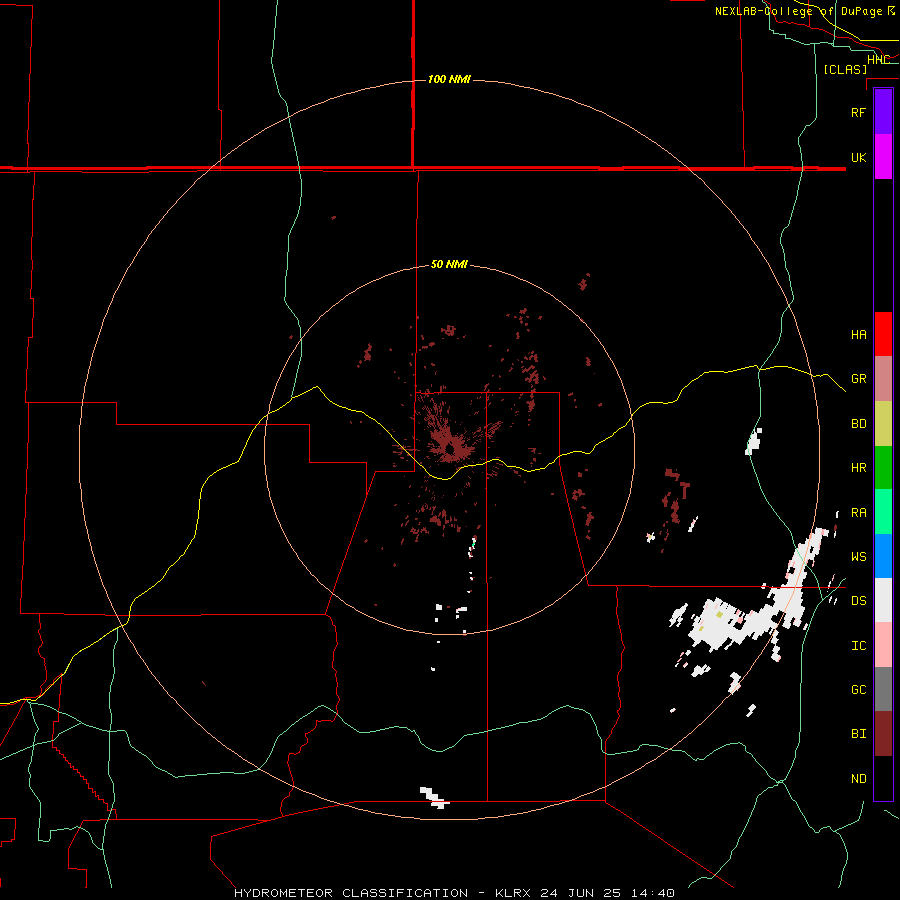Click the DS dry snow white swatch
Screen dimensions: 900x900
click(883, 600)
